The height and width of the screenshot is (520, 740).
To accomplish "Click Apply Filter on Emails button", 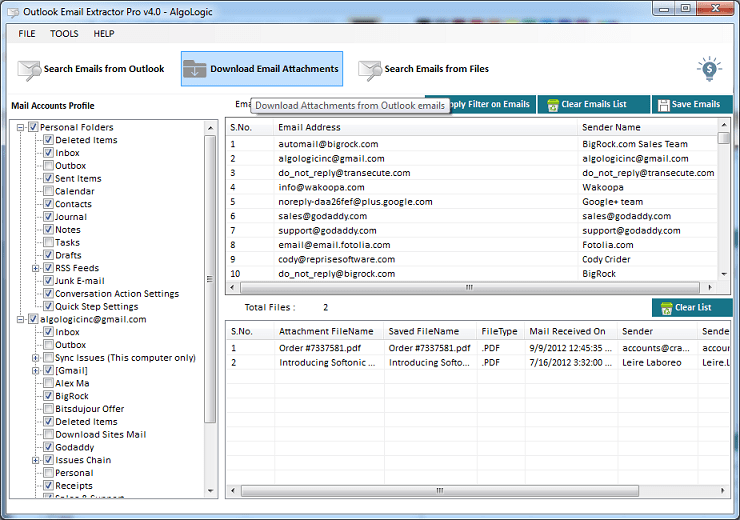I will coord(491,104).
